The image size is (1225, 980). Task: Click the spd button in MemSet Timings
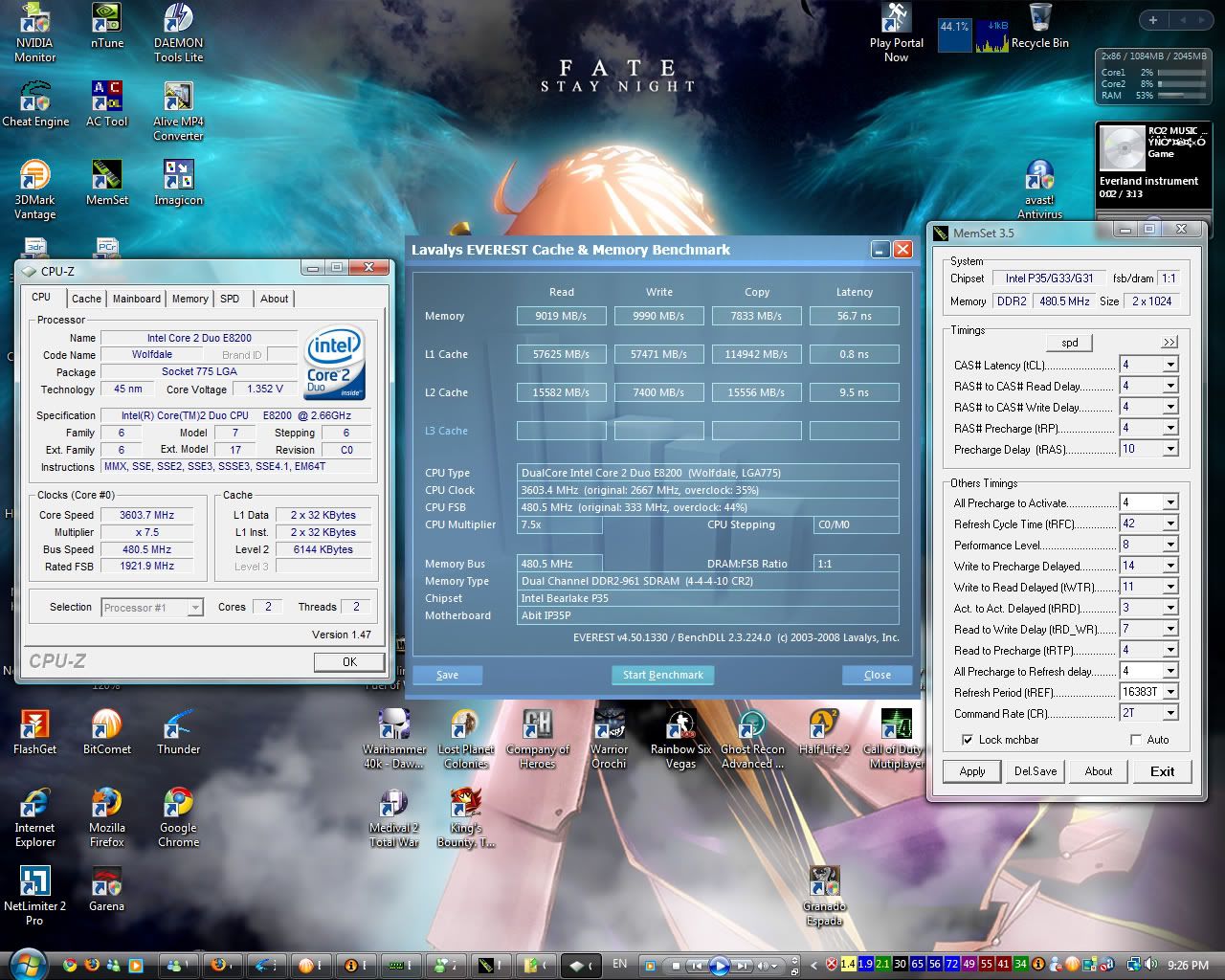(x=1070, y=343)
